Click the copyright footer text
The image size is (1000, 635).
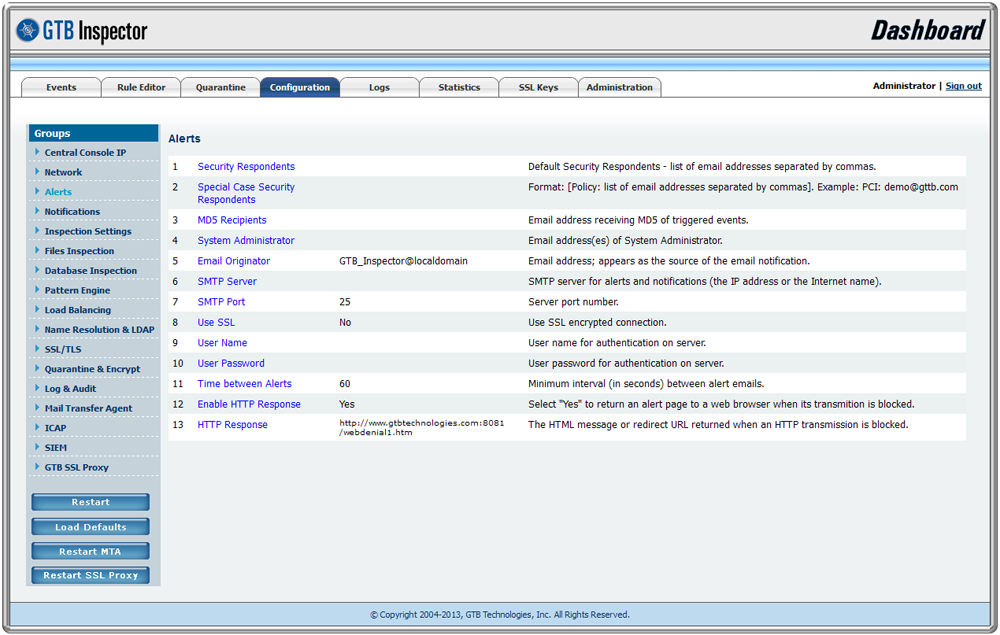(500, 615)
